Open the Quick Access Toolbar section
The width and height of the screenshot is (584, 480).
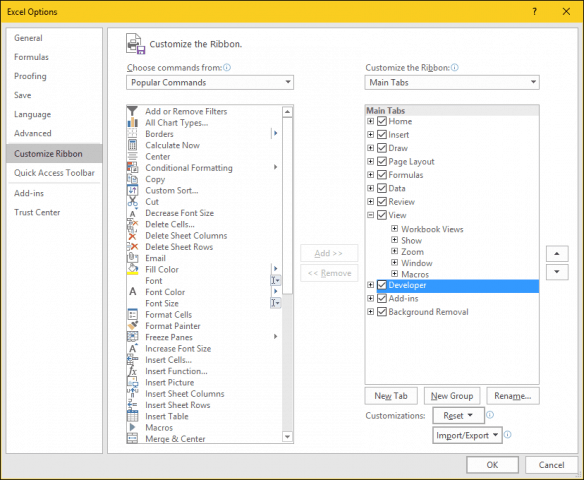tap(54, 173)
